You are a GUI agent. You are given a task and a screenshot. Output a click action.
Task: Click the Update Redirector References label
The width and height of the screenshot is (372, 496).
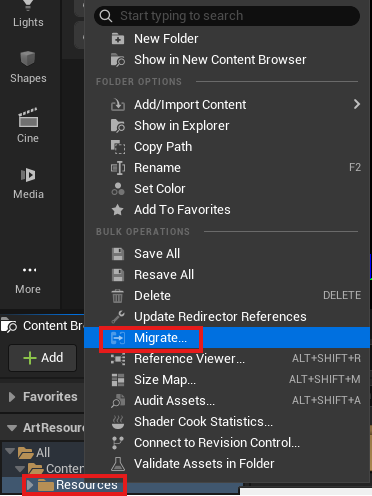tap(220, 317)
